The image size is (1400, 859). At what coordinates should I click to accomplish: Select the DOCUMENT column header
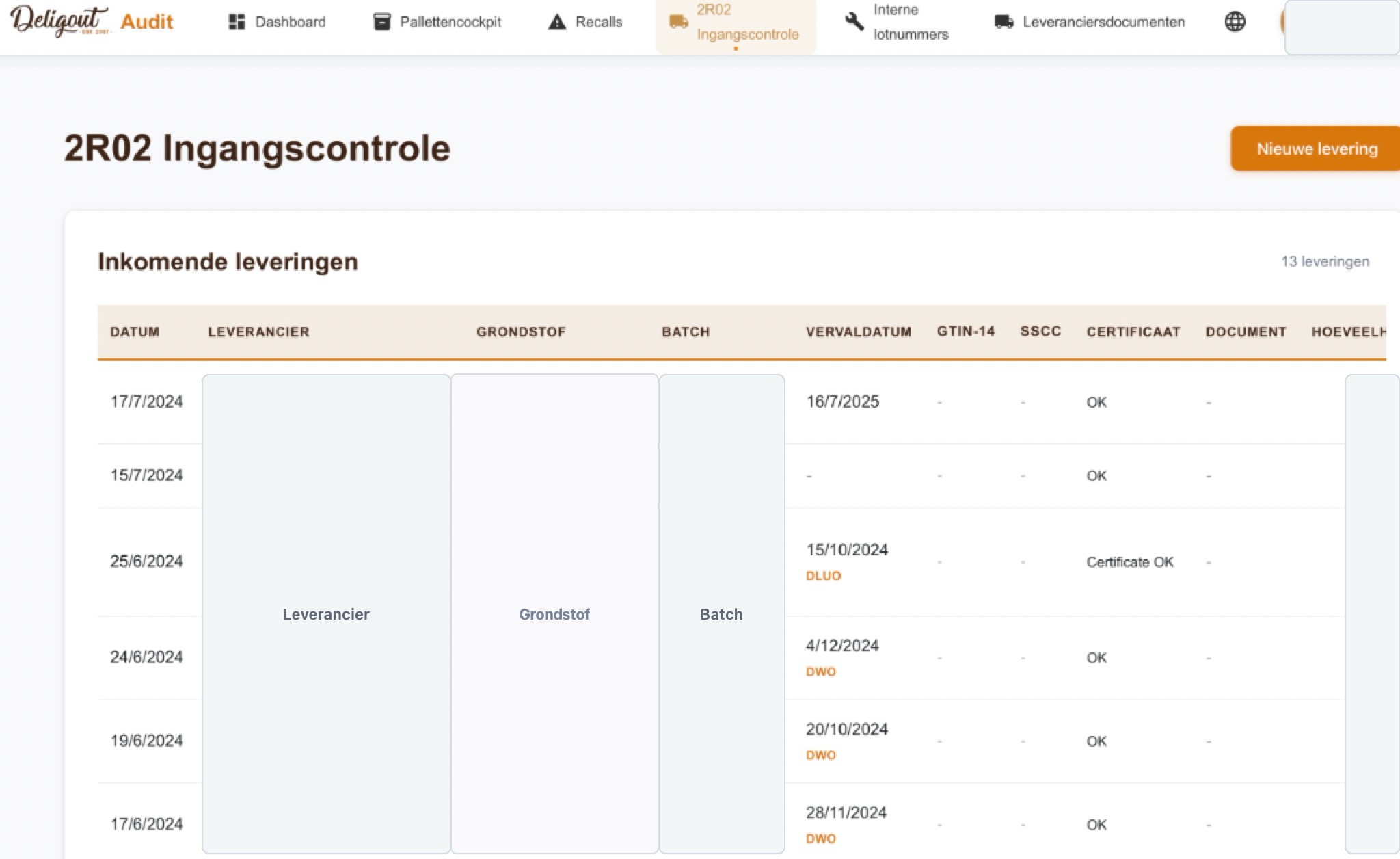pos(1246,332)
